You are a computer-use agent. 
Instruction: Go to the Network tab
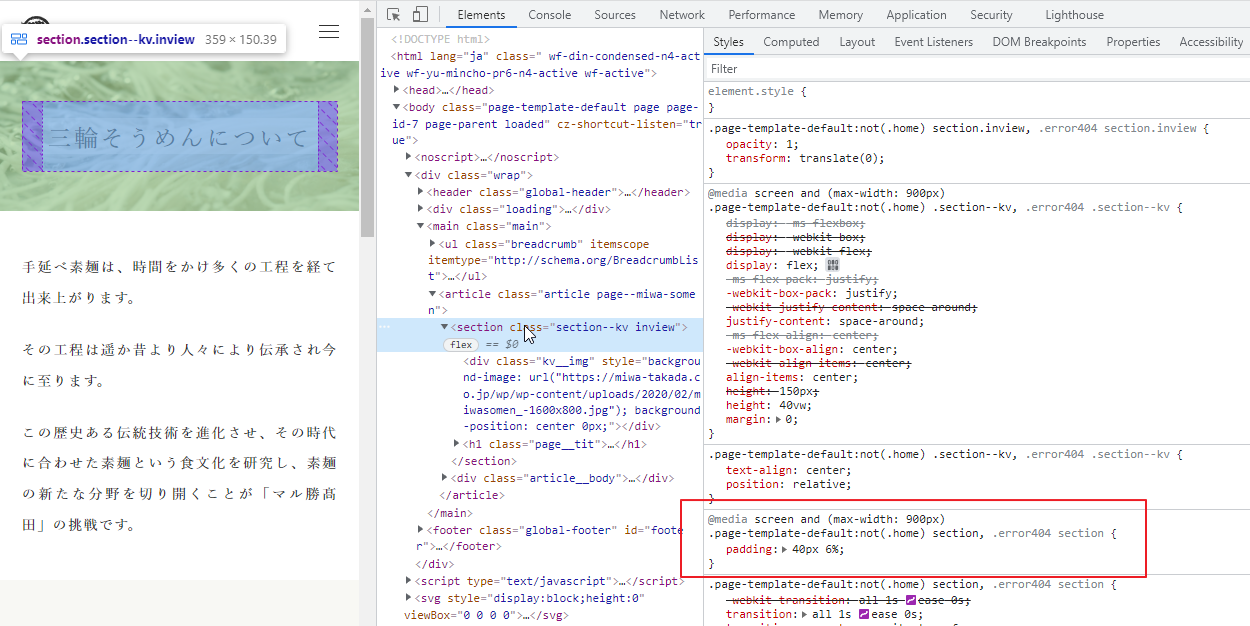(x=682, y=15)
